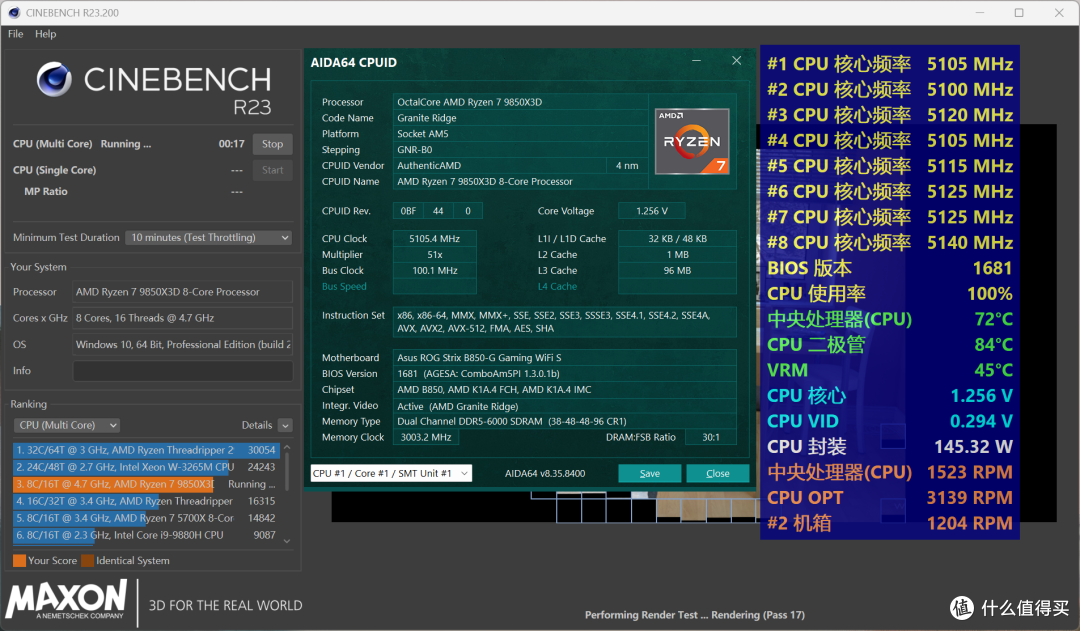Click Cinebench title bar app icon
The height and width of the screenshot is (631, 1080).
pos(14,12)
